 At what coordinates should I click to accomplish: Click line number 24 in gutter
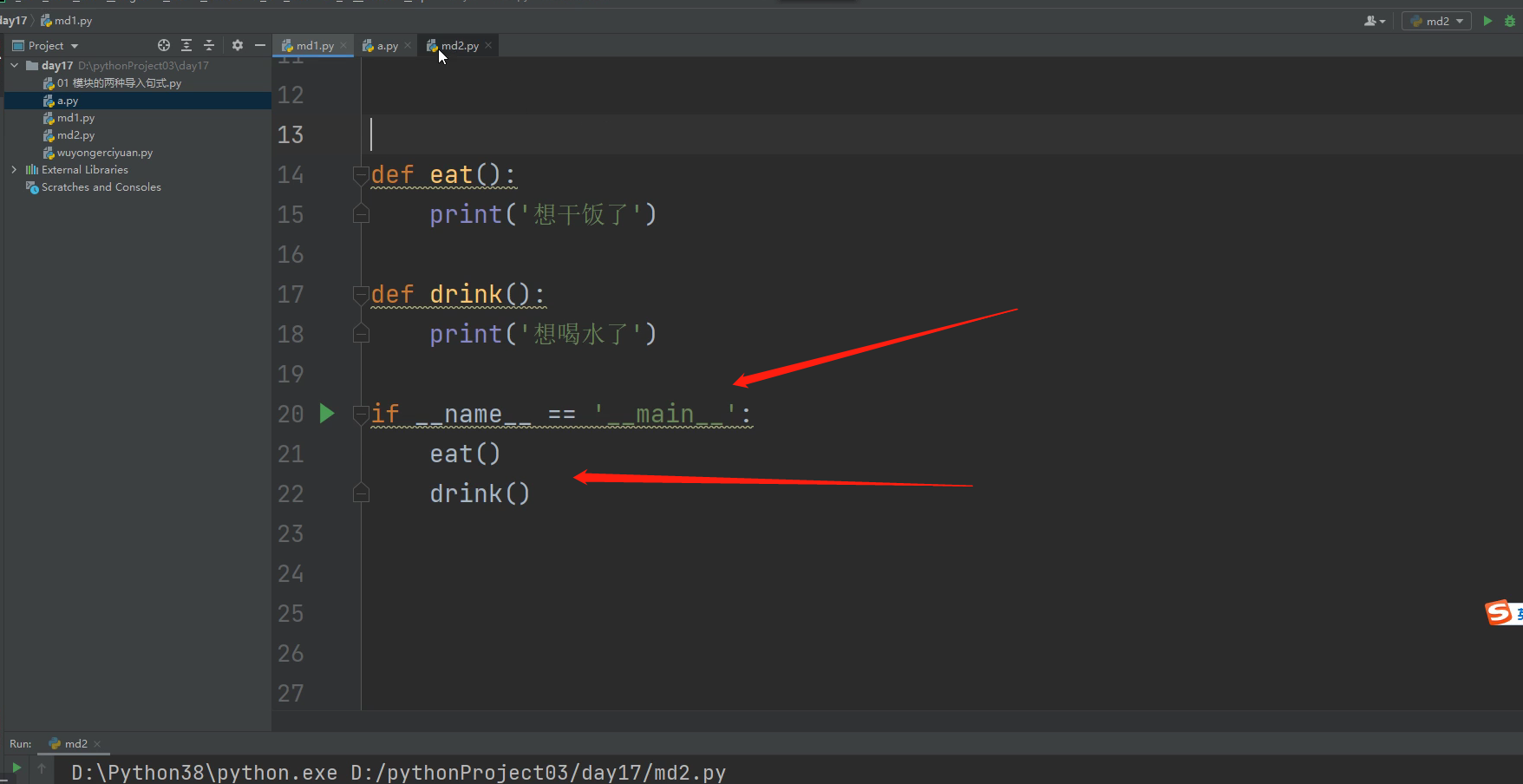tap(291, 573)
